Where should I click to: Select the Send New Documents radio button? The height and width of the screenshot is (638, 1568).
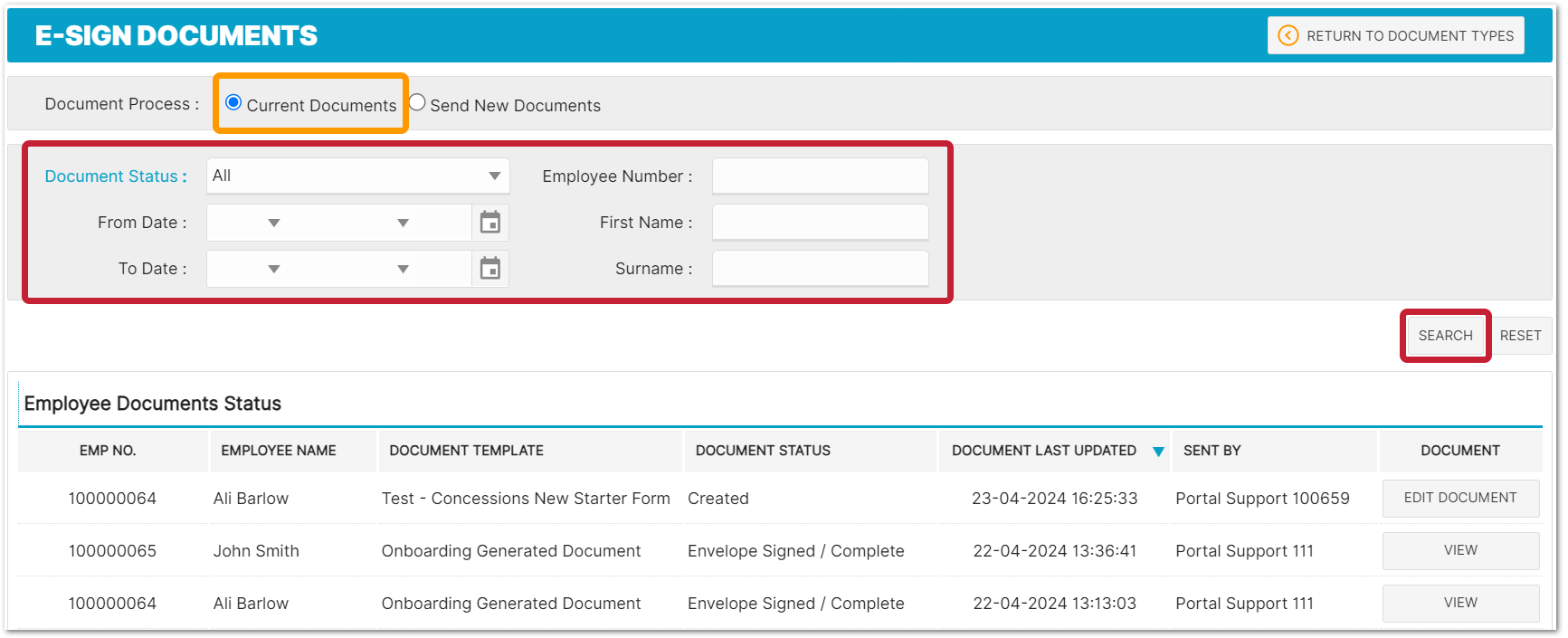(x=417, y=103)
